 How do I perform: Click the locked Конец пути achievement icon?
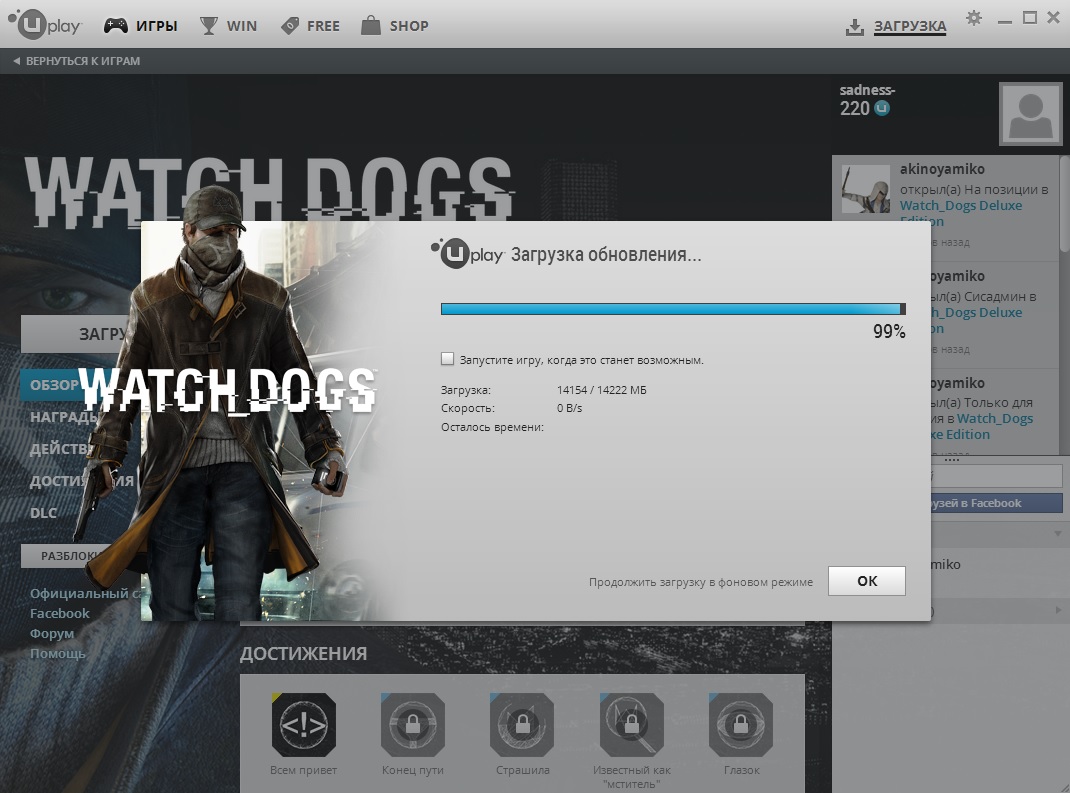click(x=413, y=725)
